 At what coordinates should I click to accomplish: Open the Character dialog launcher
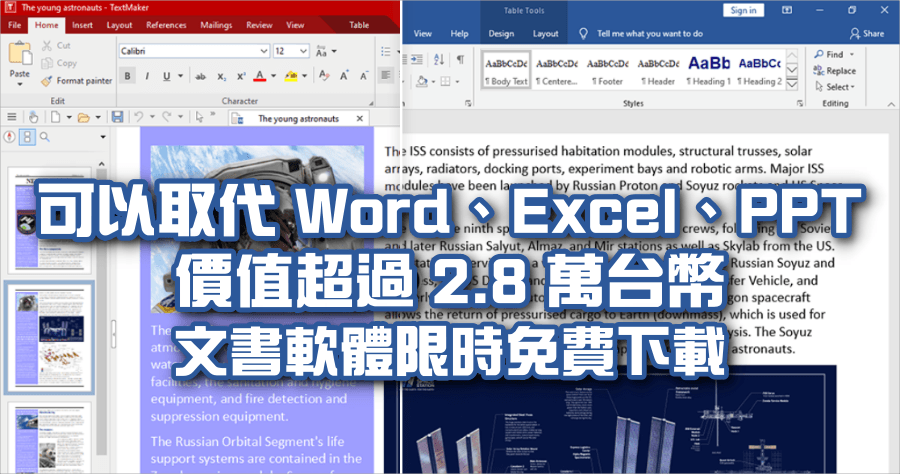(x=371, y=103)
